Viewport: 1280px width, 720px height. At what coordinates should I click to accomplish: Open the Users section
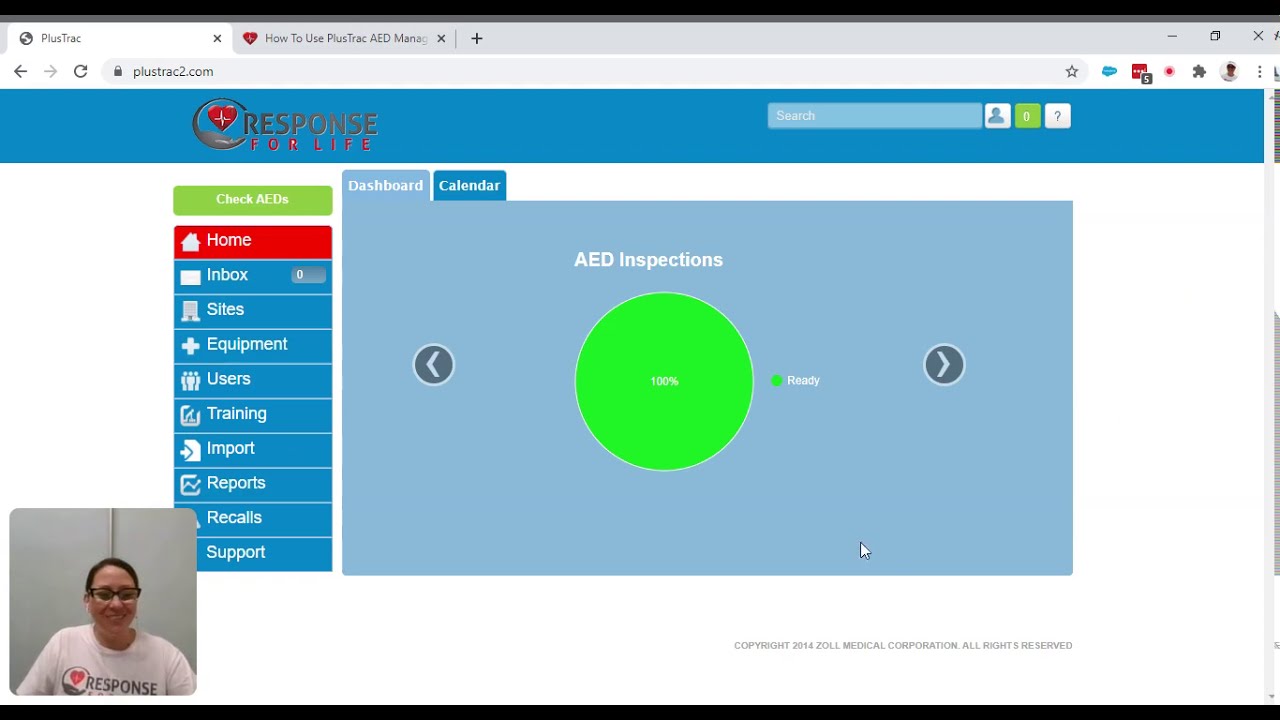point(253,379)
